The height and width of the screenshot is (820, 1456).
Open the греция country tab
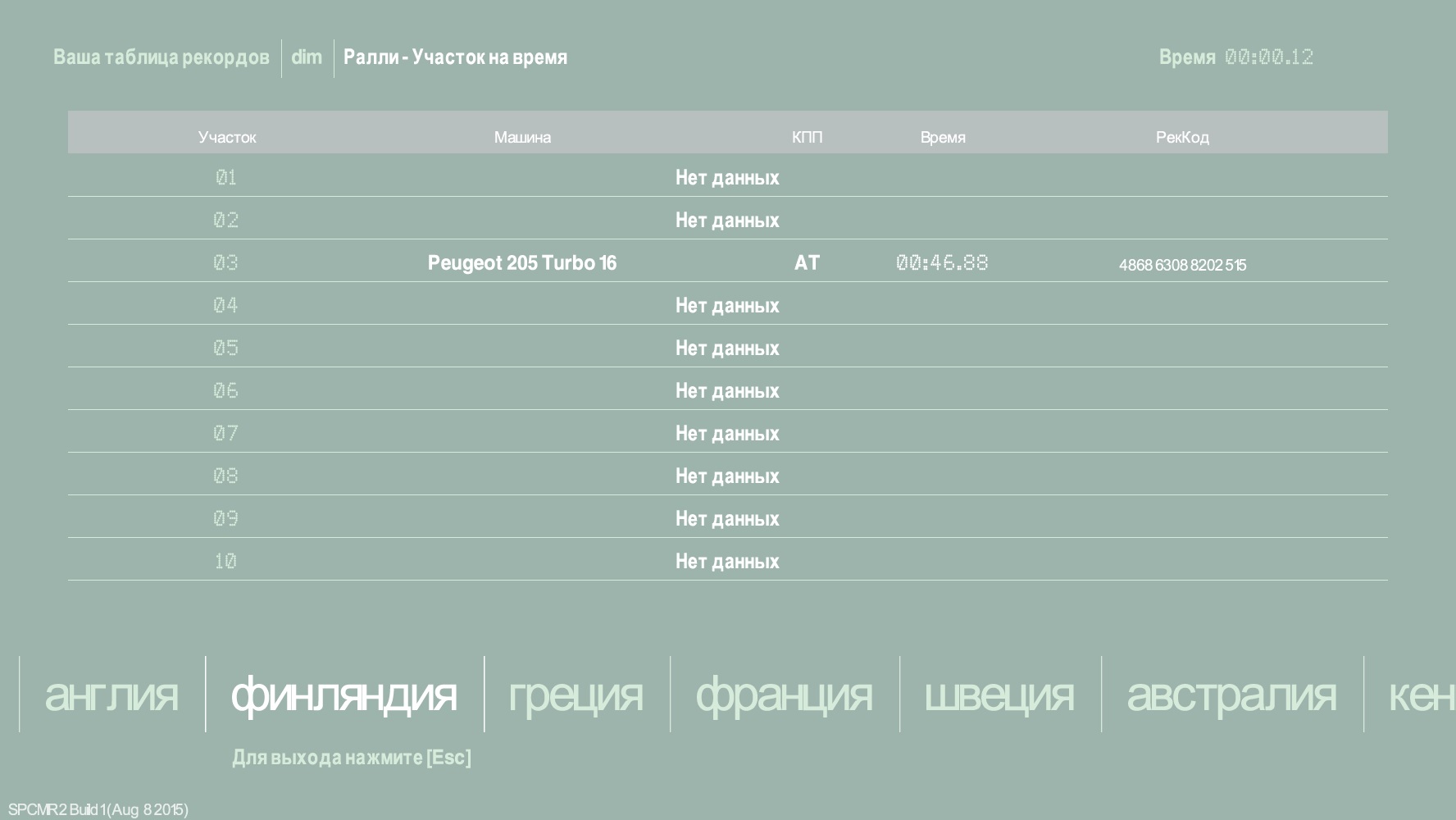tap(576, 695)
